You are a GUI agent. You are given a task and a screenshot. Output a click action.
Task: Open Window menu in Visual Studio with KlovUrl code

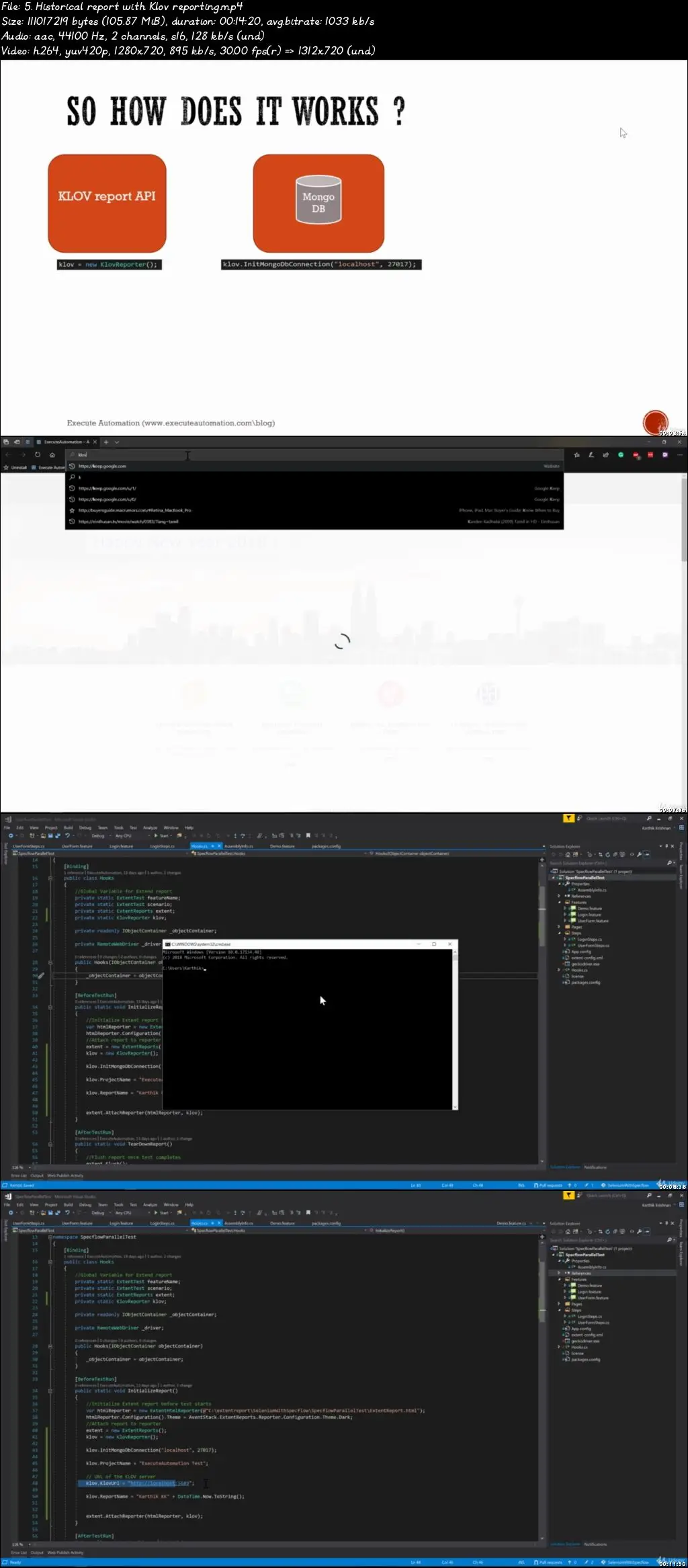click(171, 1205)
